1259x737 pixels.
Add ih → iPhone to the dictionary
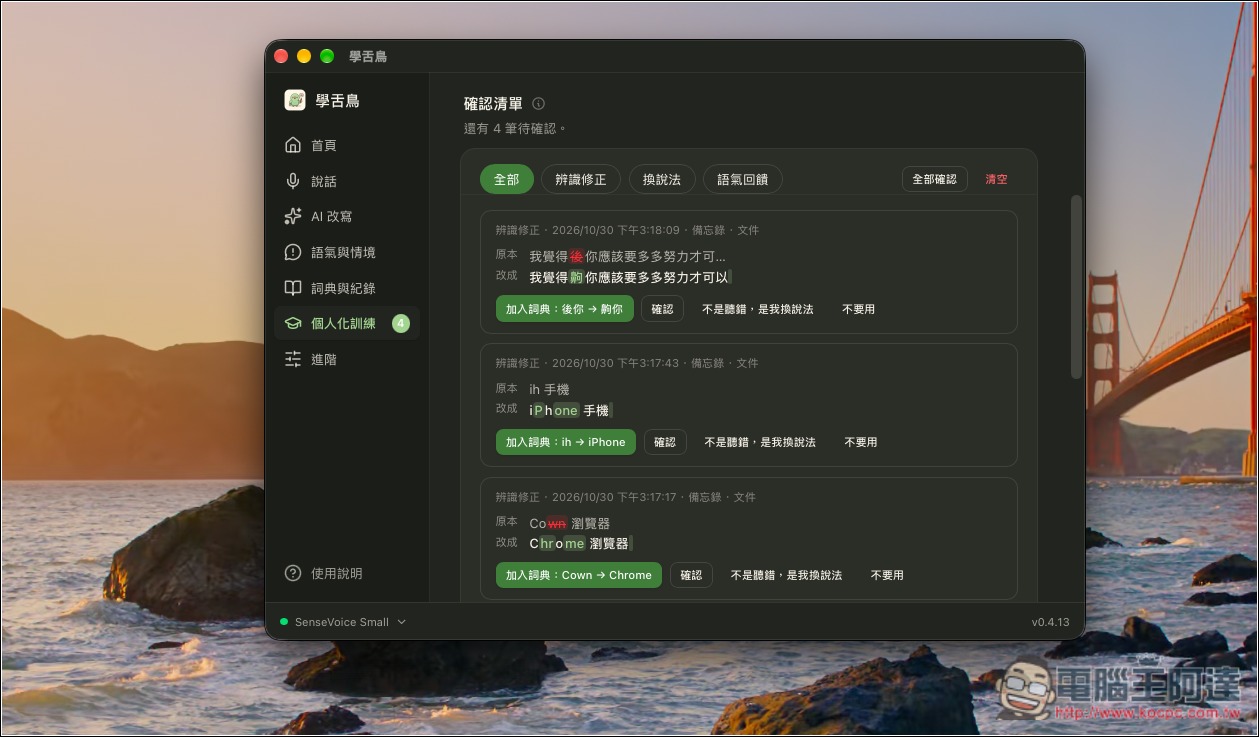pyautogui.click(x=566, y=442)
